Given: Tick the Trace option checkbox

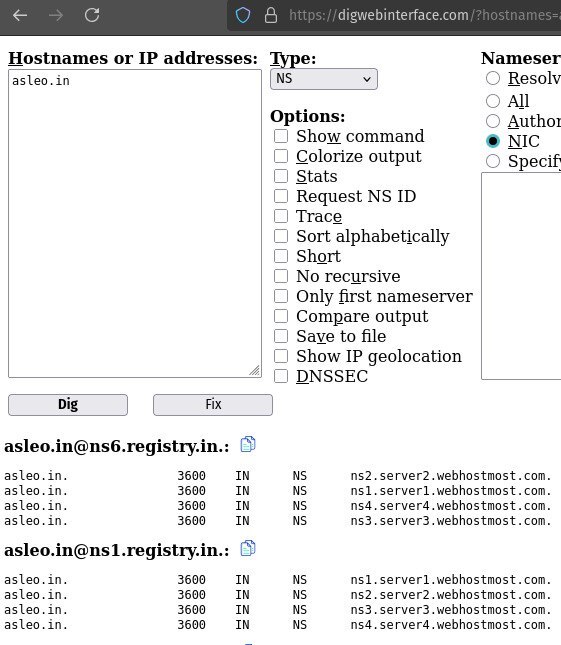Looking at the screenshot, I should pyautogui.click(x=281, y=216).
